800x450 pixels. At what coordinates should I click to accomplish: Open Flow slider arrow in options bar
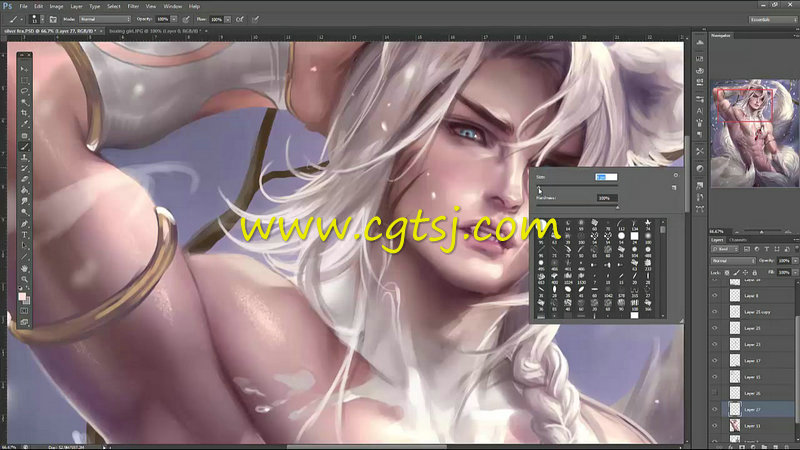click(x=228, y=19)
